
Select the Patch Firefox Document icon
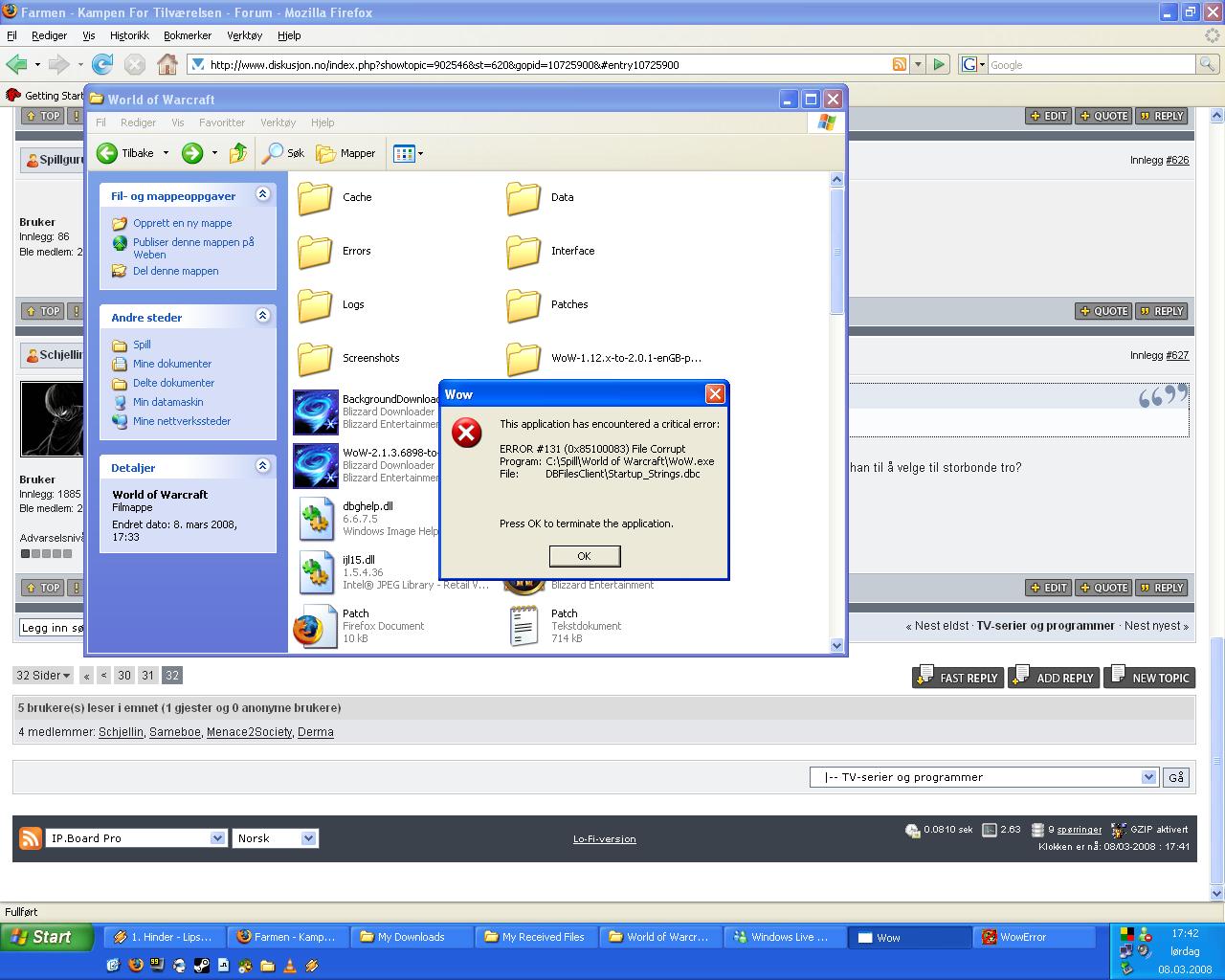315,627
